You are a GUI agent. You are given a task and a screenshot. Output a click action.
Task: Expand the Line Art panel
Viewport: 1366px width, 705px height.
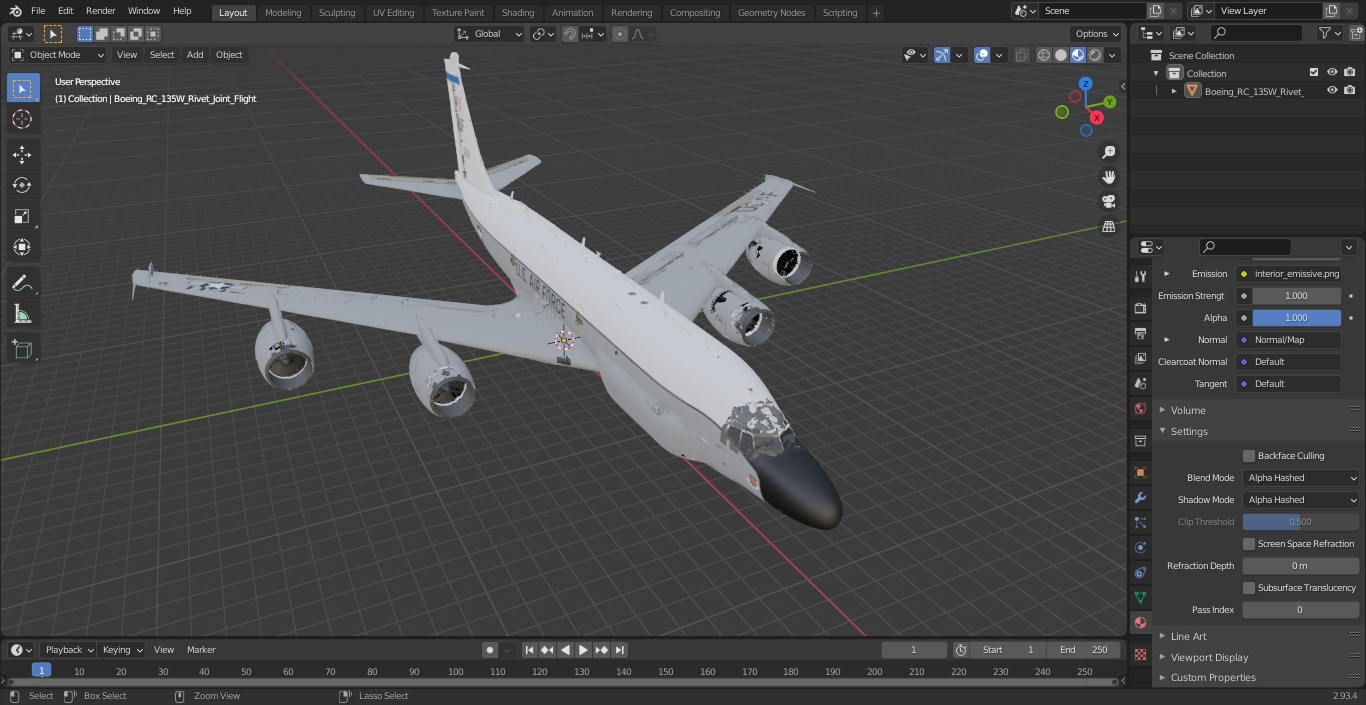point(1188,636)
